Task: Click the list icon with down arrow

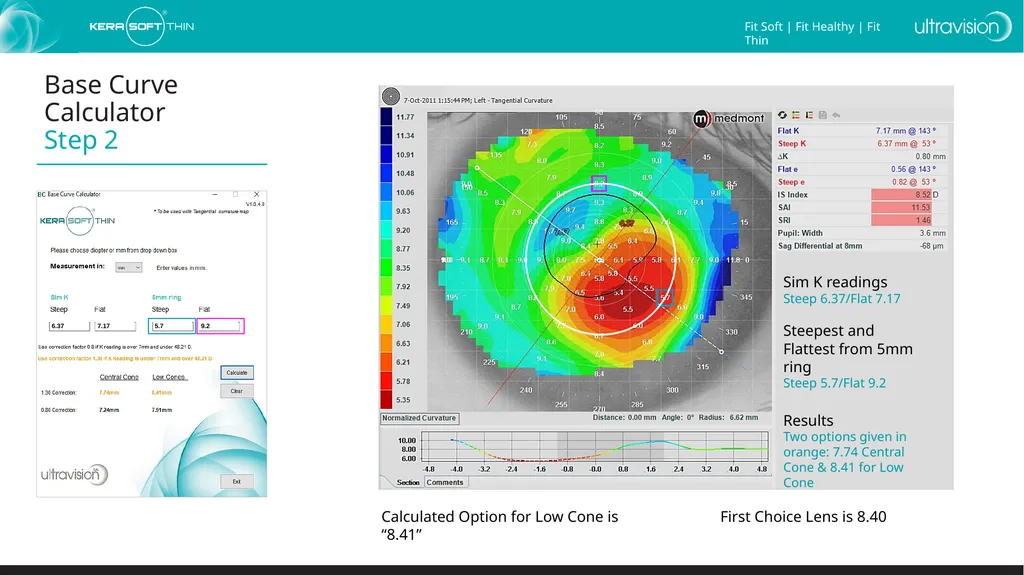Action: [809, 115]
